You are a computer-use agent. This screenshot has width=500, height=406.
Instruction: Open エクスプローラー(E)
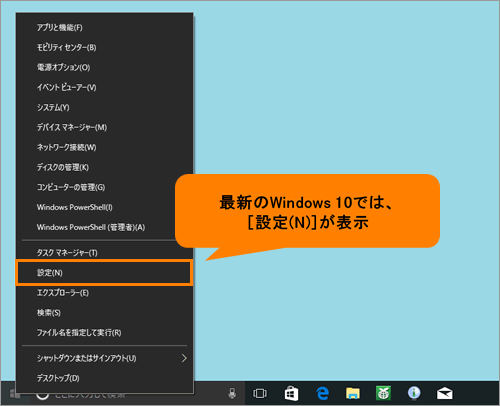pyautogui.click(x=104, y=293)
